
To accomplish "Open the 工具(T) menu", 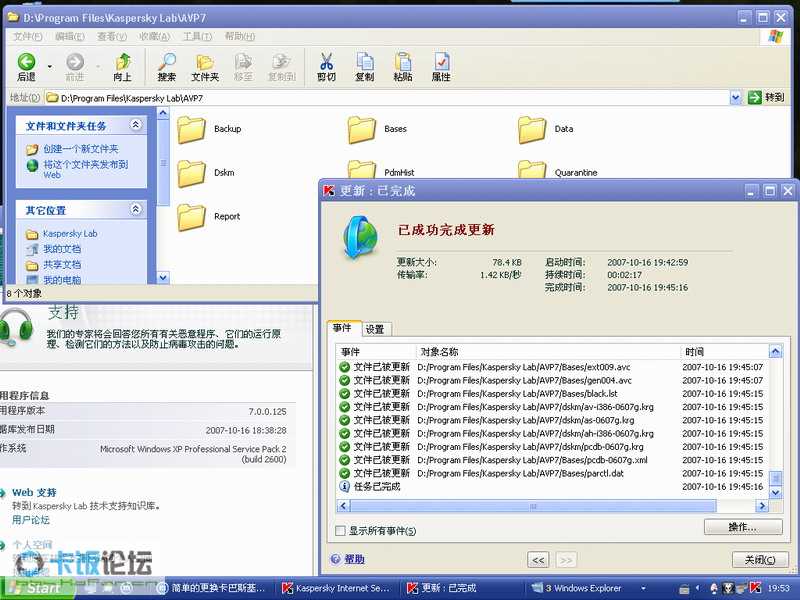I will point(197,36).
